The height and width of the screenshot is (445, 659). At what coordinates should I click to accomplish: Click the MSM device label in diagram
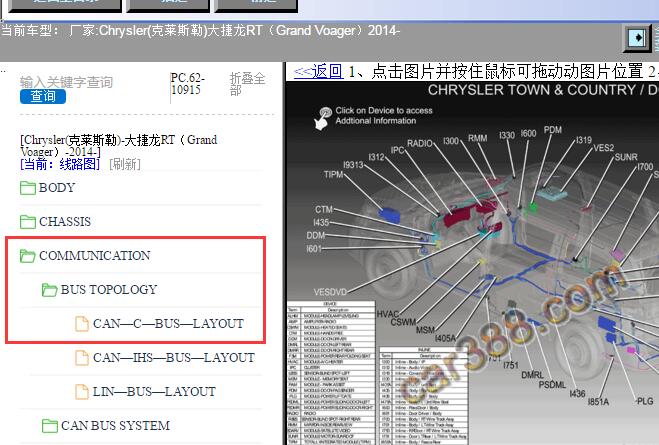(x=425, y=330)
